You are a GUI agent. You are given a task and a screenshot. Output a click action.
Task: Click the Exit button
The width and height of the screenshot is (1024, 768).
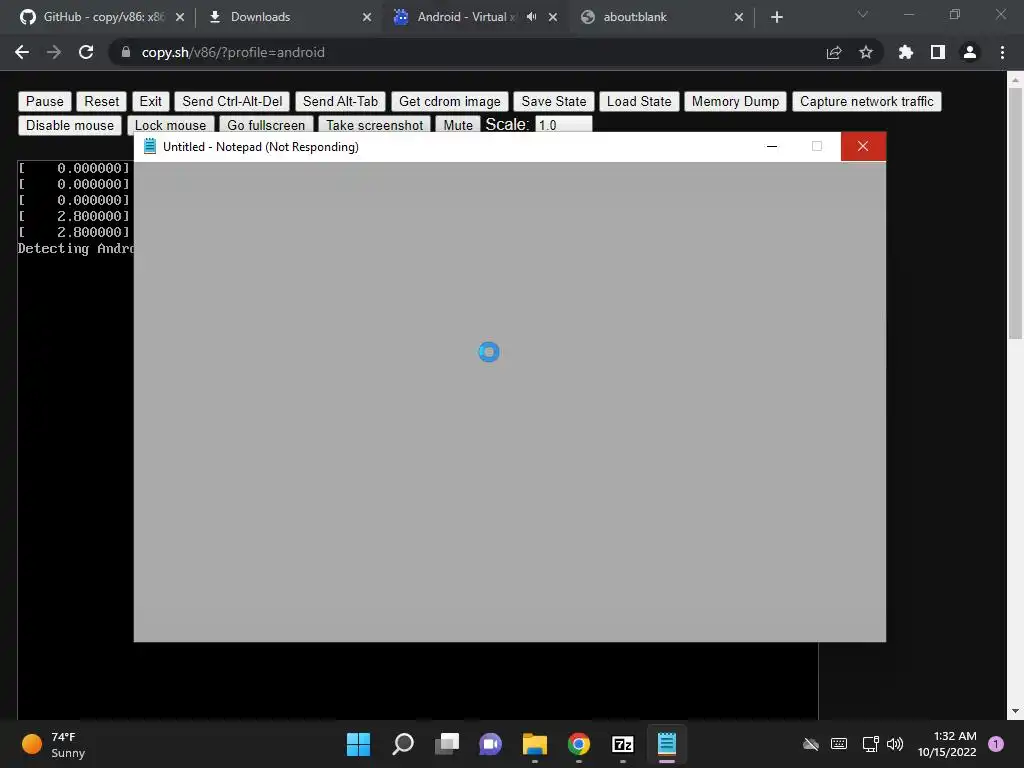(150, 101)
